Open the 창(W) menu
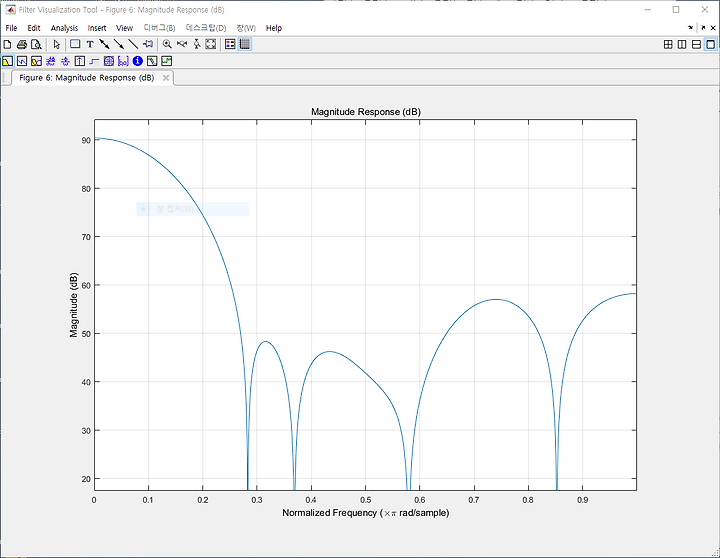720x558 pixels. click(246, 28)
